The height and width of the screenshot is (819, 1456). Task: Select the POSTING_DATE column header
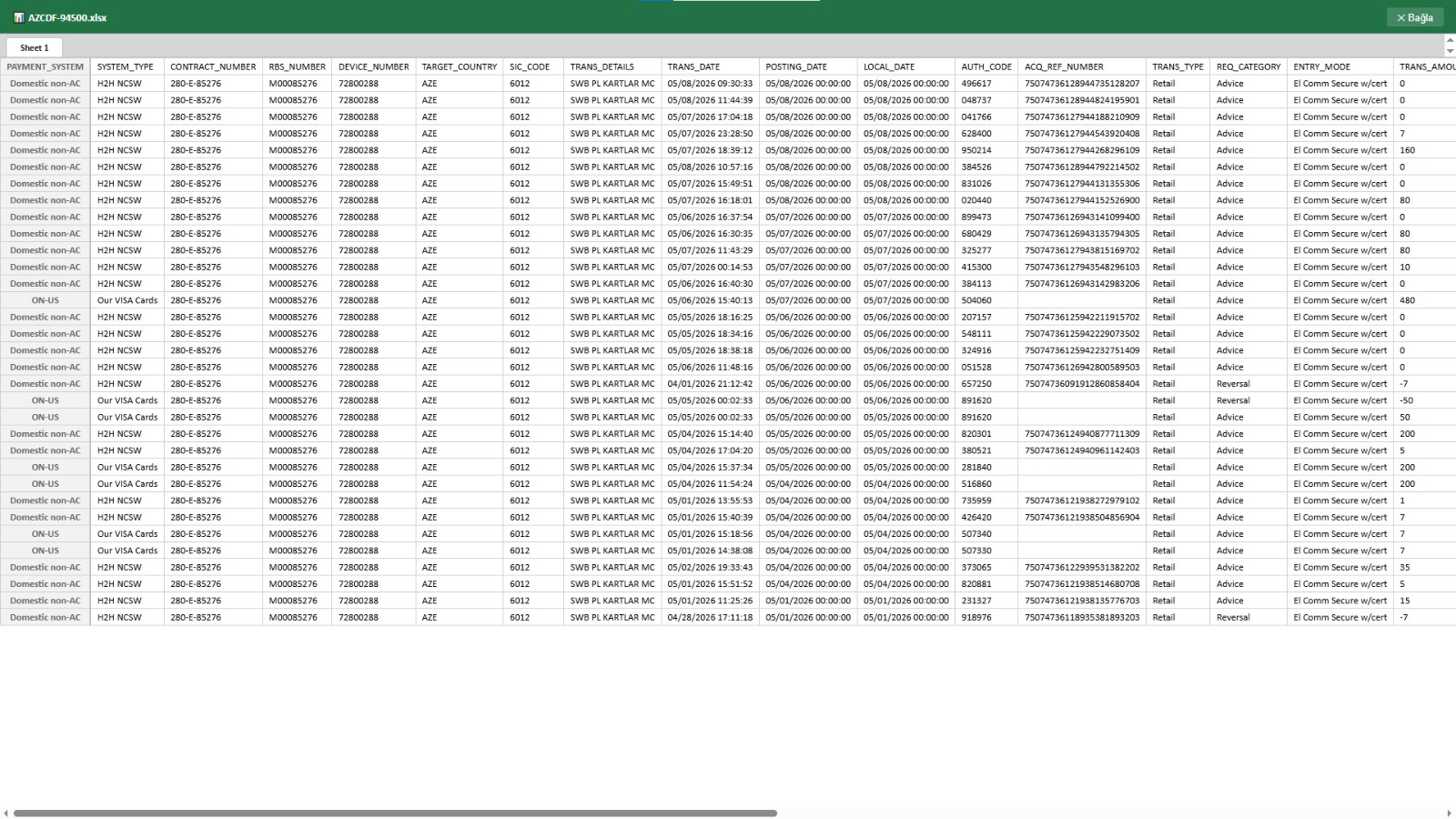[808, 66]
